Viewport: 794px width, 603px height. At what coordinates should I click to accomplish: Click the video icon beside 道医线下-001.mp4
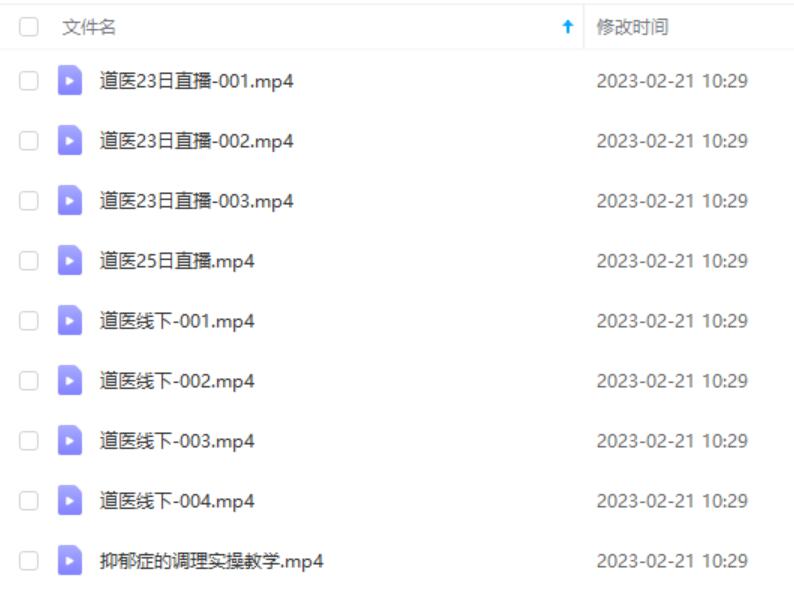click(70, 320)
